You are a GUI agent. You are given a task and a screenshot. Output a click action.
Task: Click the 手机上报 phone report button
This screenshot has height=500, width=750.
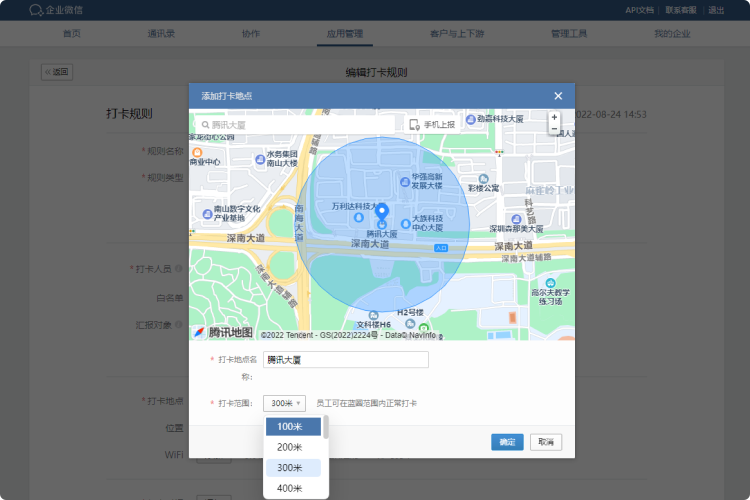(x=432, y=125)
